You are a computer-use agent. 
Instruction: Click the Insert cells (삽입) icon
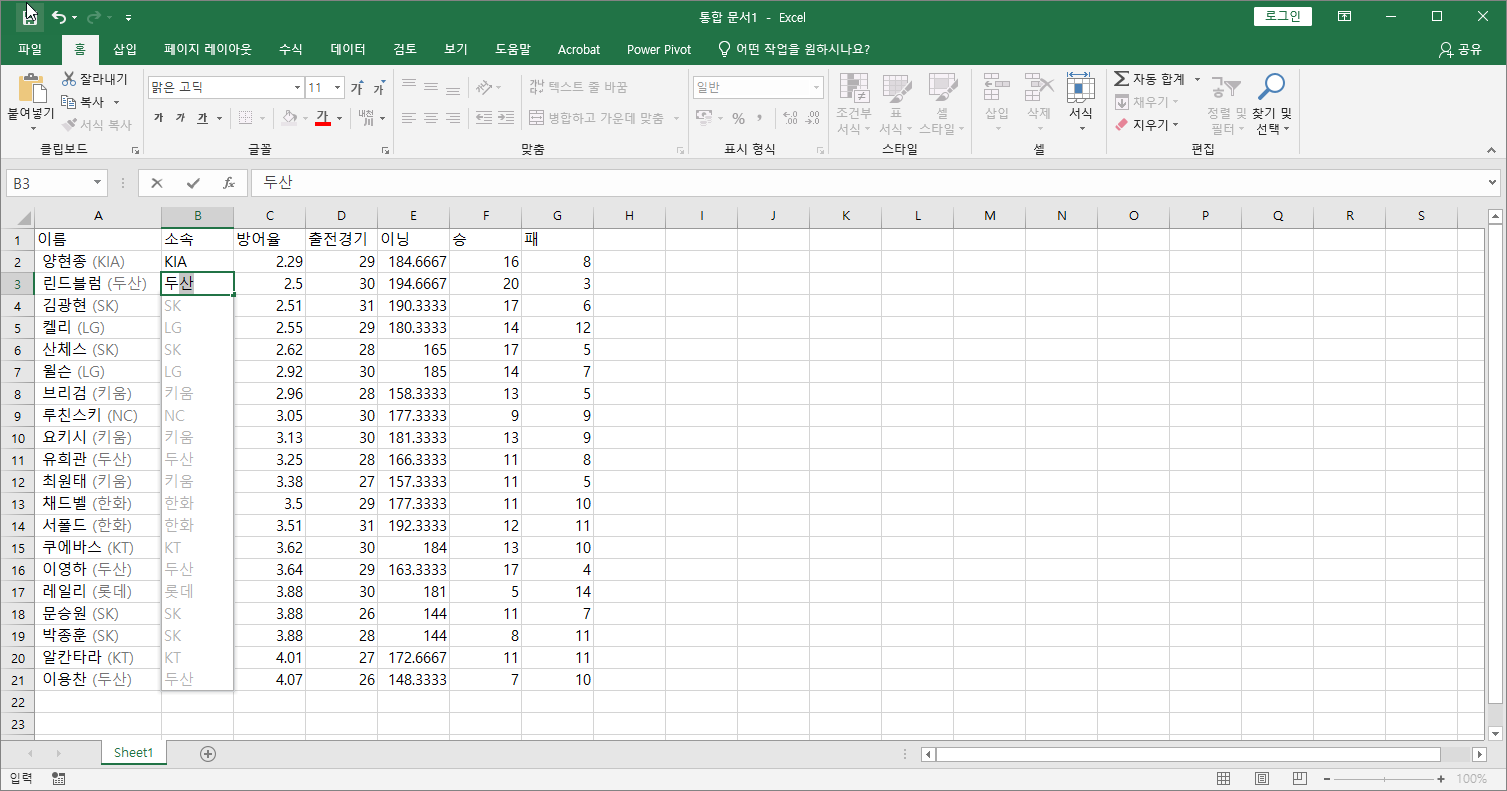(x=997, y=88)
